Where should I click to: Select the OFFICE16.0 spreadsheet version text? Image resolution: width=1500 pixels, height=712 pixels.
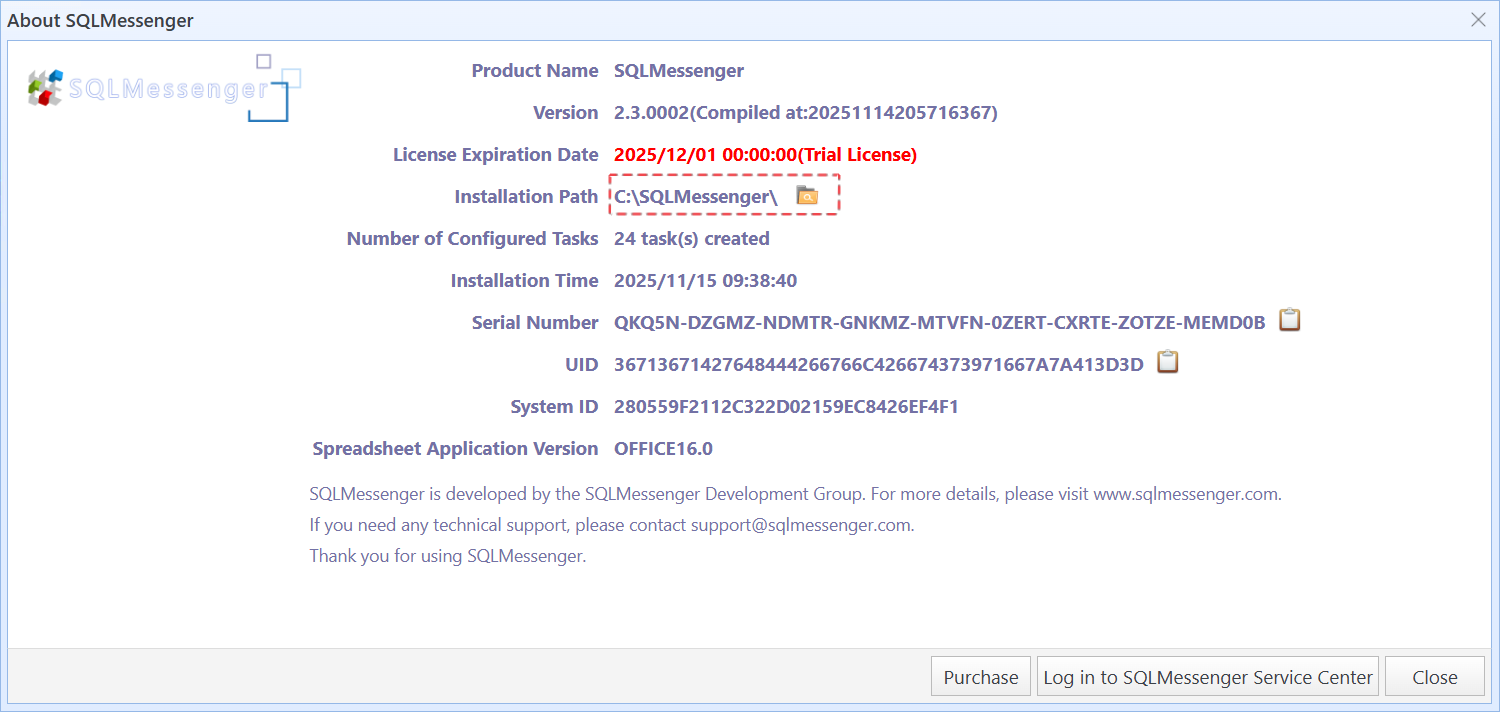click(x=663, y=448)
